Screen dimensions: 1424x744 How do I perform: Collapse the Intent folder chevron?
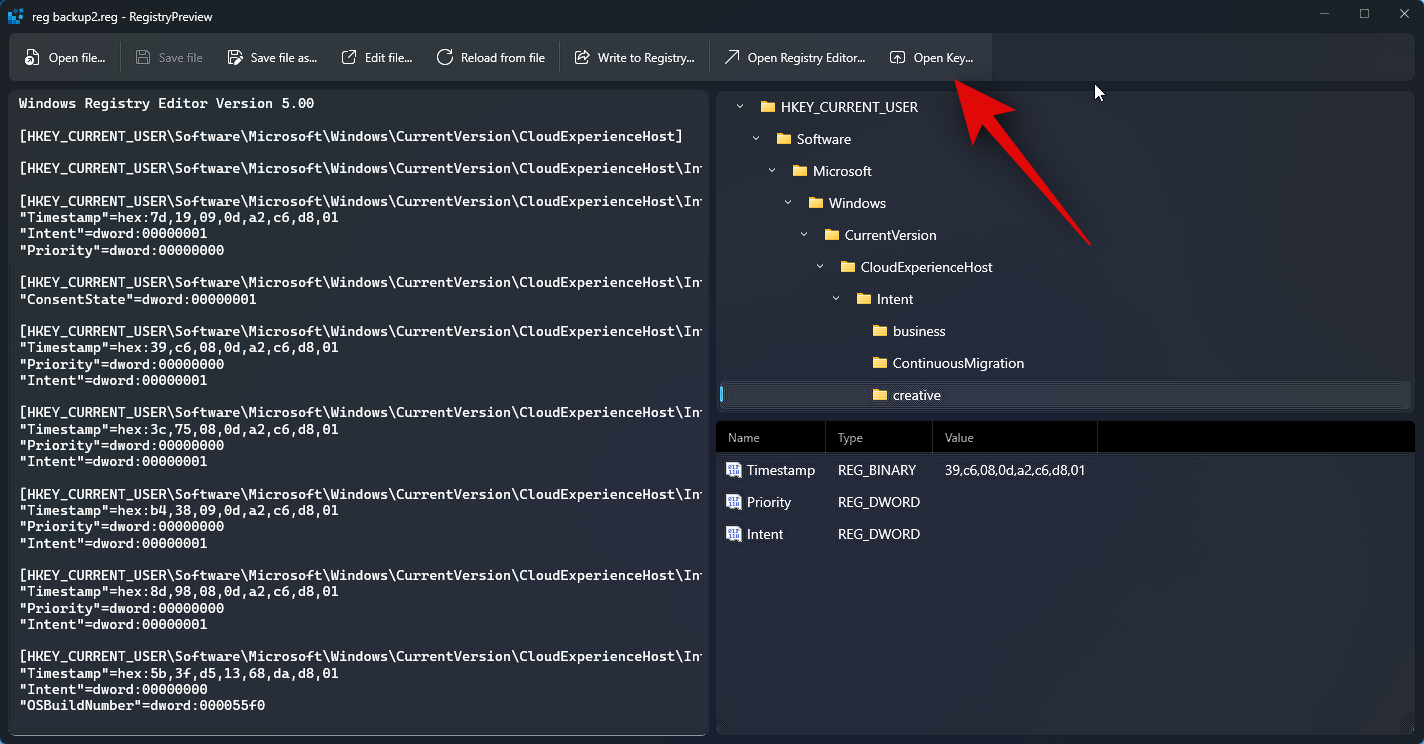[836, 299]
